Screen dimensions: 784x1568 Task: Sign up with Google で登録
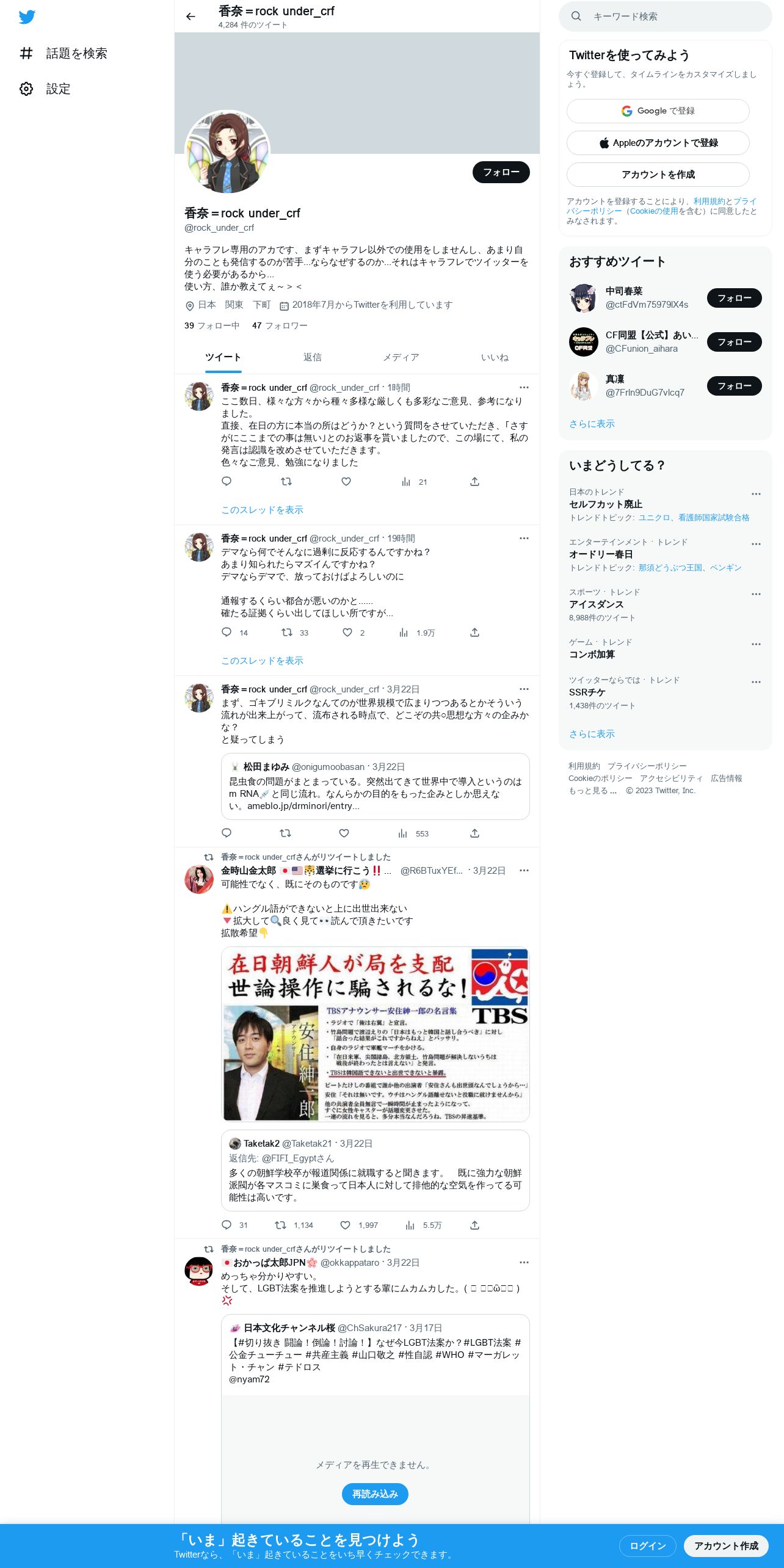pyautogui.click(x=658, y=111)
